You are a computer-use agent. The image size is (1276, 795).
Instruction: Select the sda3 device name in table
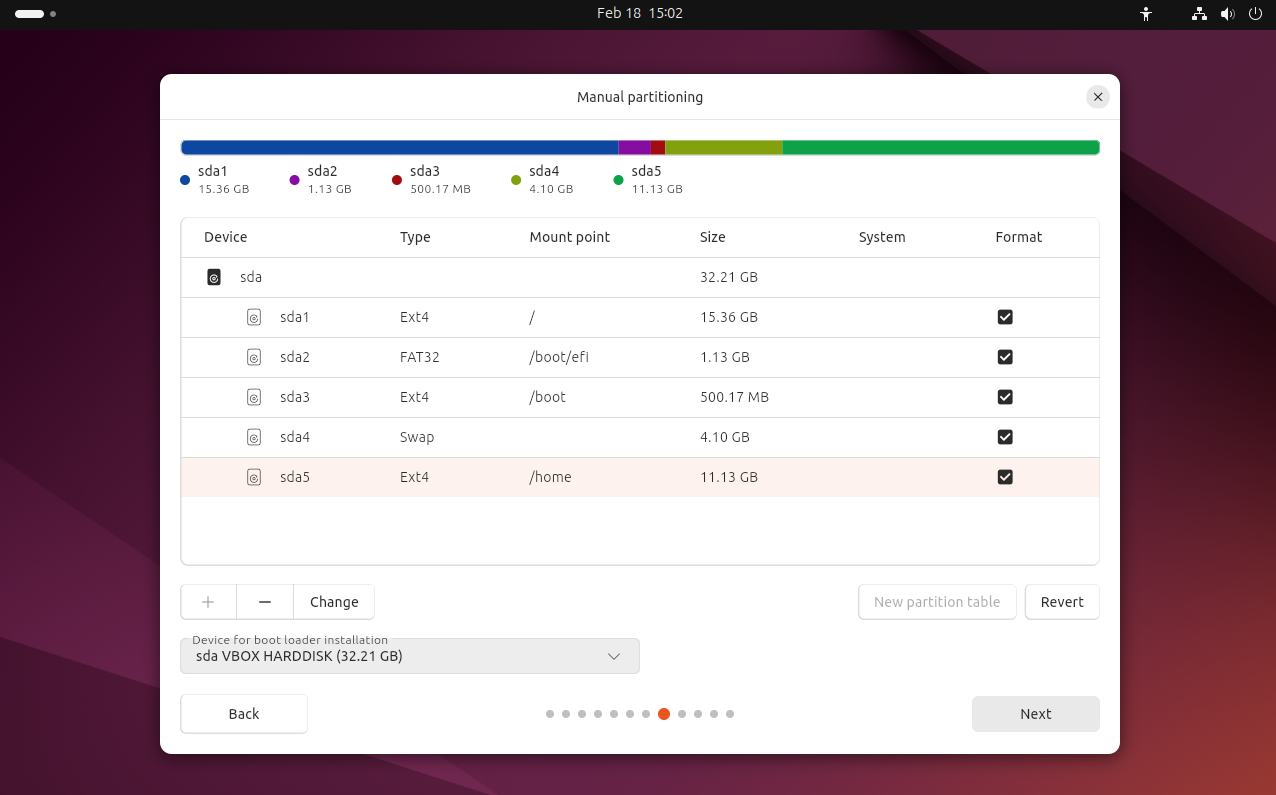295,397
